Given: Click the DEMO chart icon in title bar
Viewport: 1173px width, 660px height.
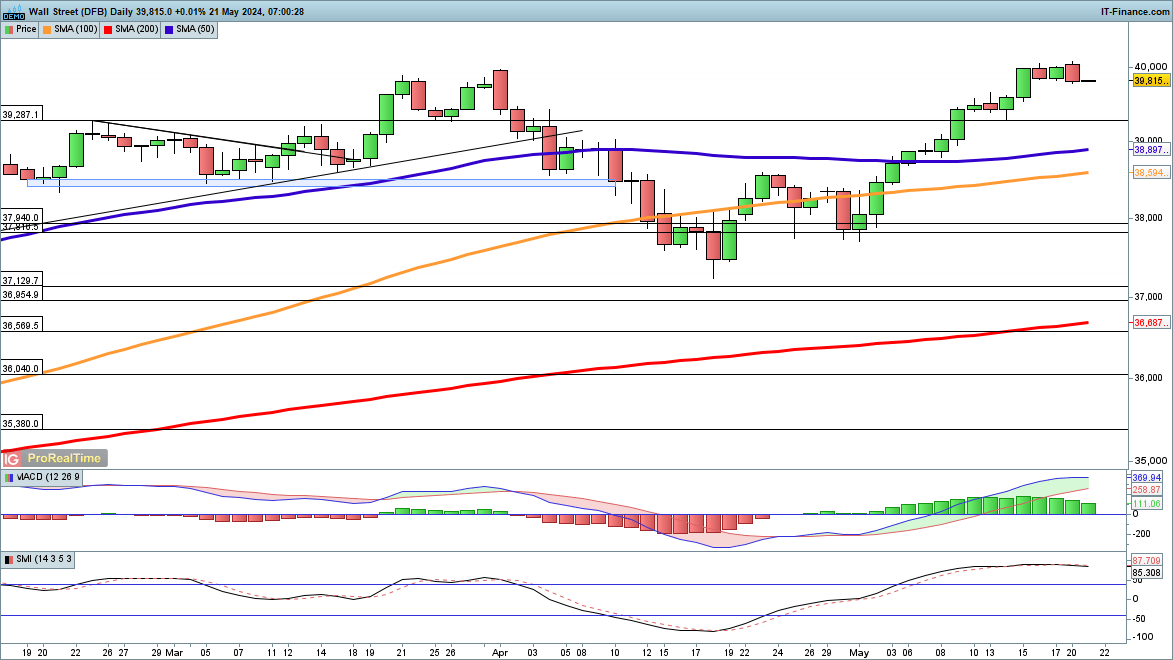Looking at the screenshot, I should point(11,11).
